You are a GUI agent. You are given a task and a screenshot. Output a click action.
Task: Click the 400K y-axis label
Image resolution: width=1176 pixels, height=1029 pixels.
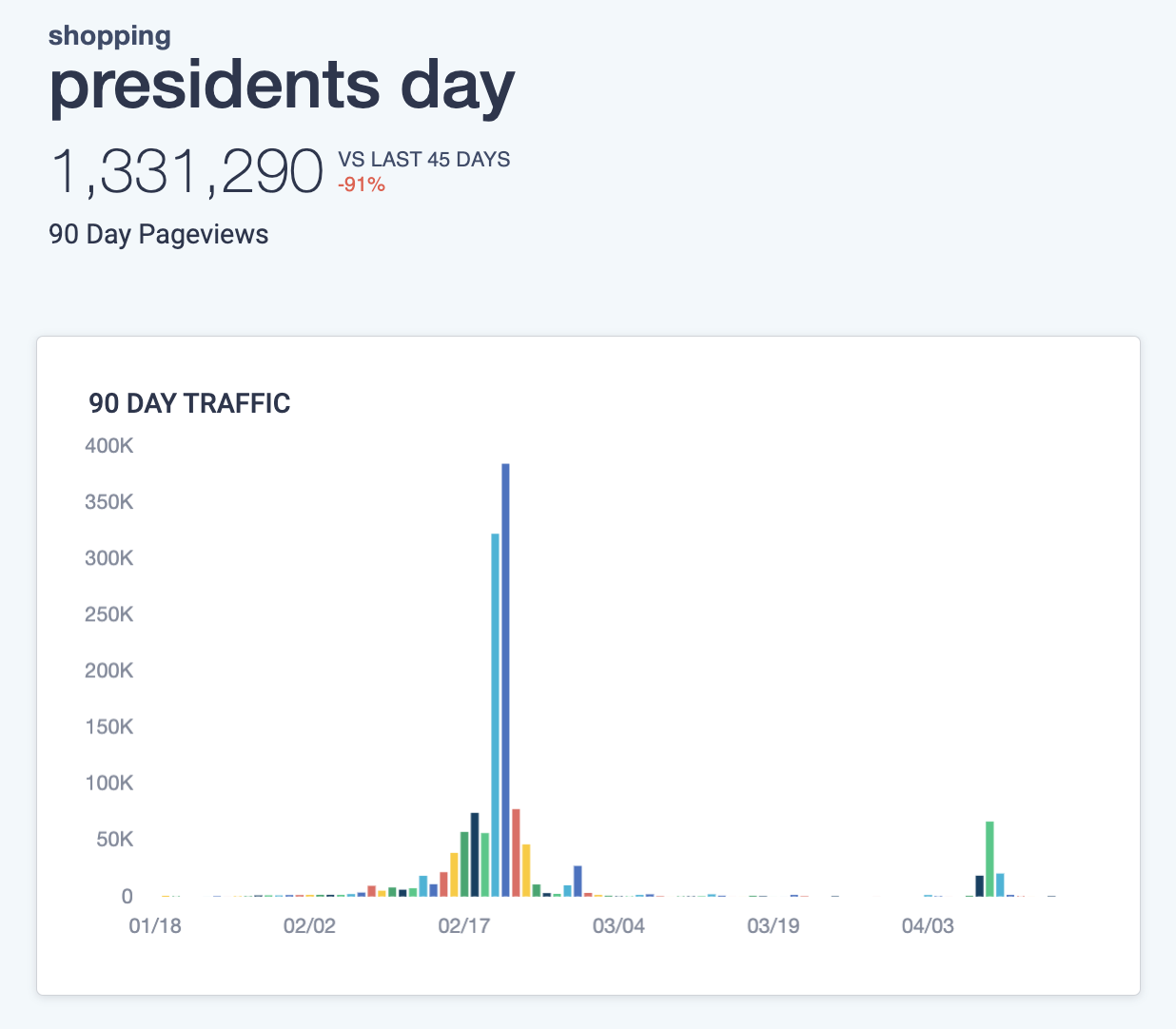(108, 446)
